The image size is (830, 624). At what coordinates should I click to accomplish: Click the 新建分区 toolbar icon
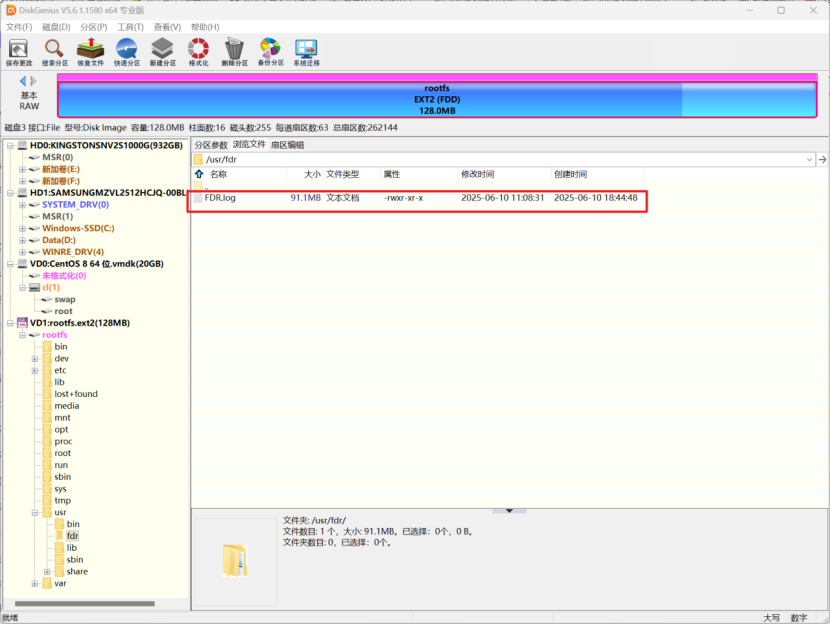pos(162,51)
